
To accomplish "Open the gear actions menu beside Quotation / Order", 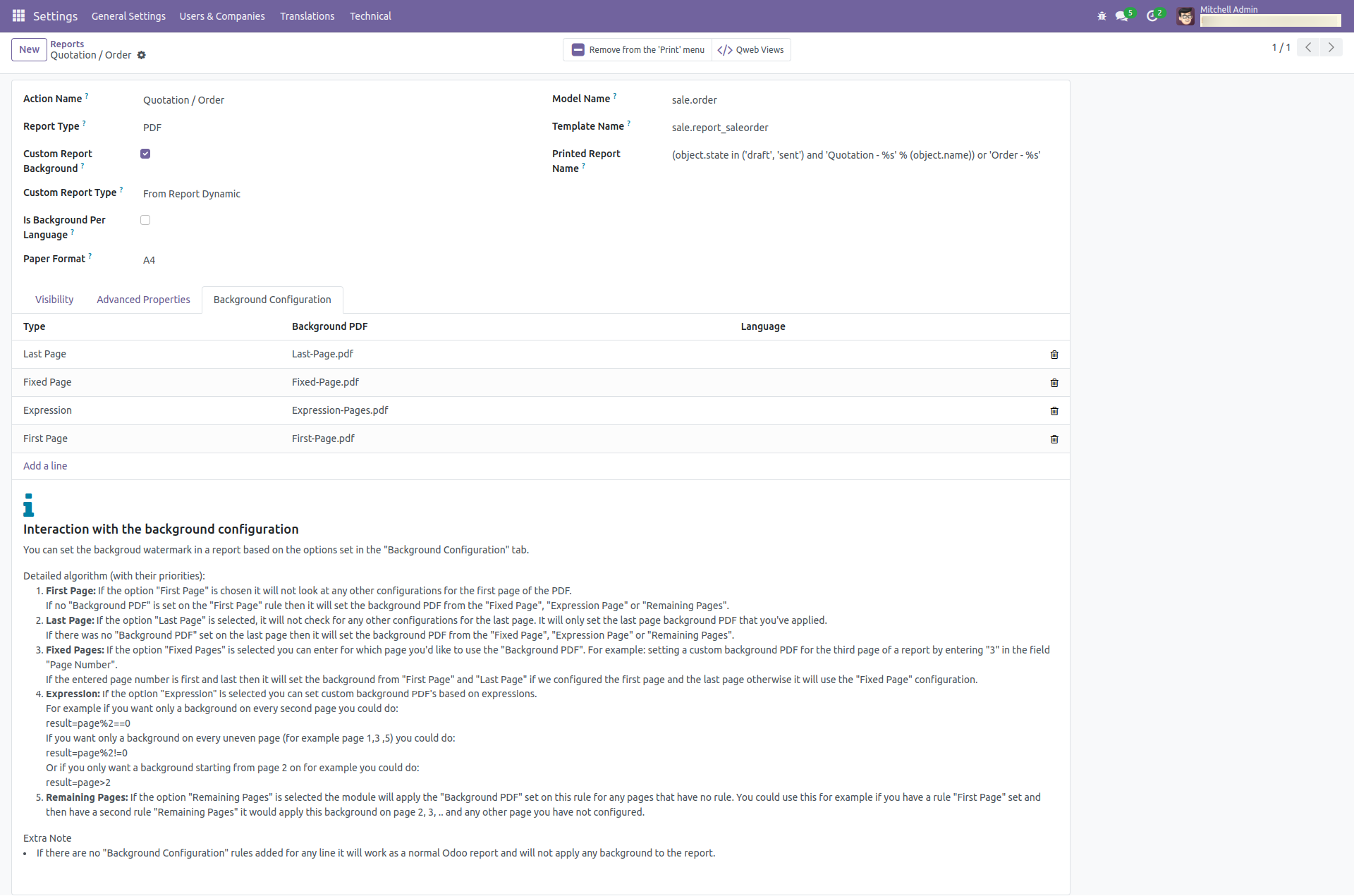I will [141, 55].
